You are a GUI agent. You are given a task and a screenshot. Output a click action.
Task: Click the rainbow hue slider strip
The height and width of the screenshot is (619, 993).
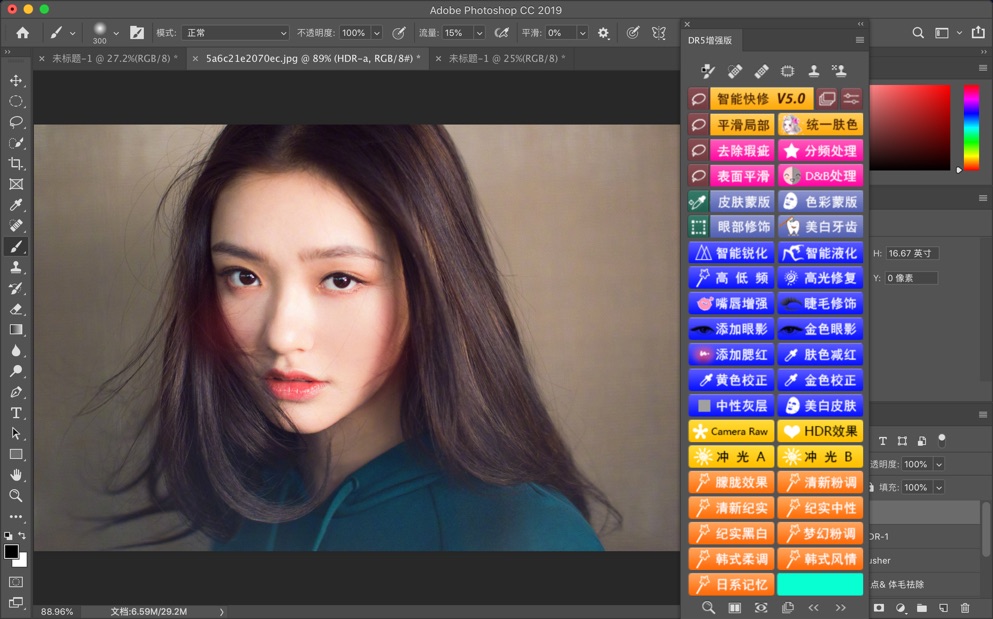click(x=970, y=127)
